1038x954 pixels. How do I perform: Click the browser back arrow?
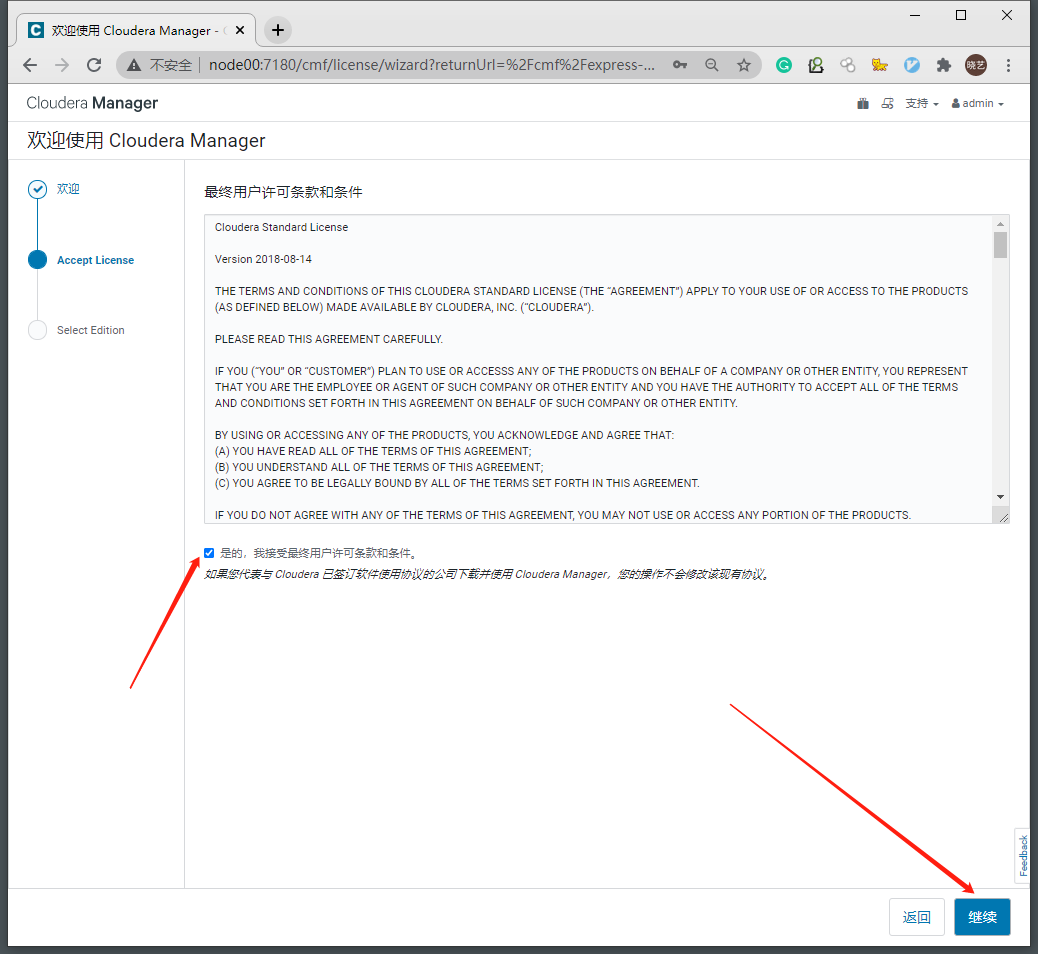pos(30,65)
